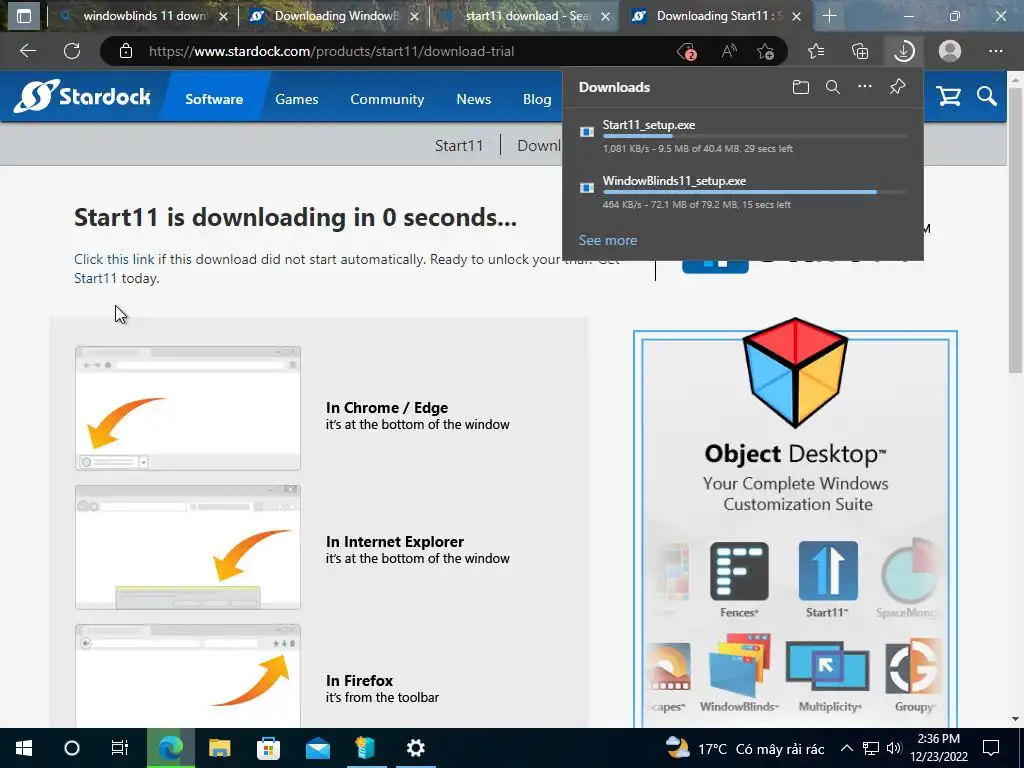Screen dimensions: 1024x768
Task: Pin the Downloads panel
Action: click(x=897, y=86)
